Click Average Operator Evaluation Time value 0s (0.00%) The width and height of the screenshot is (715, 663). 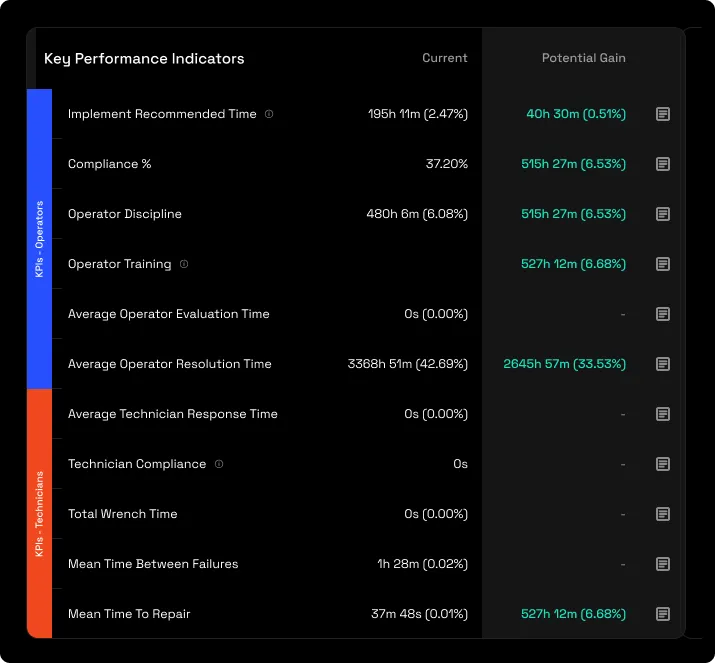click(436, 314)
